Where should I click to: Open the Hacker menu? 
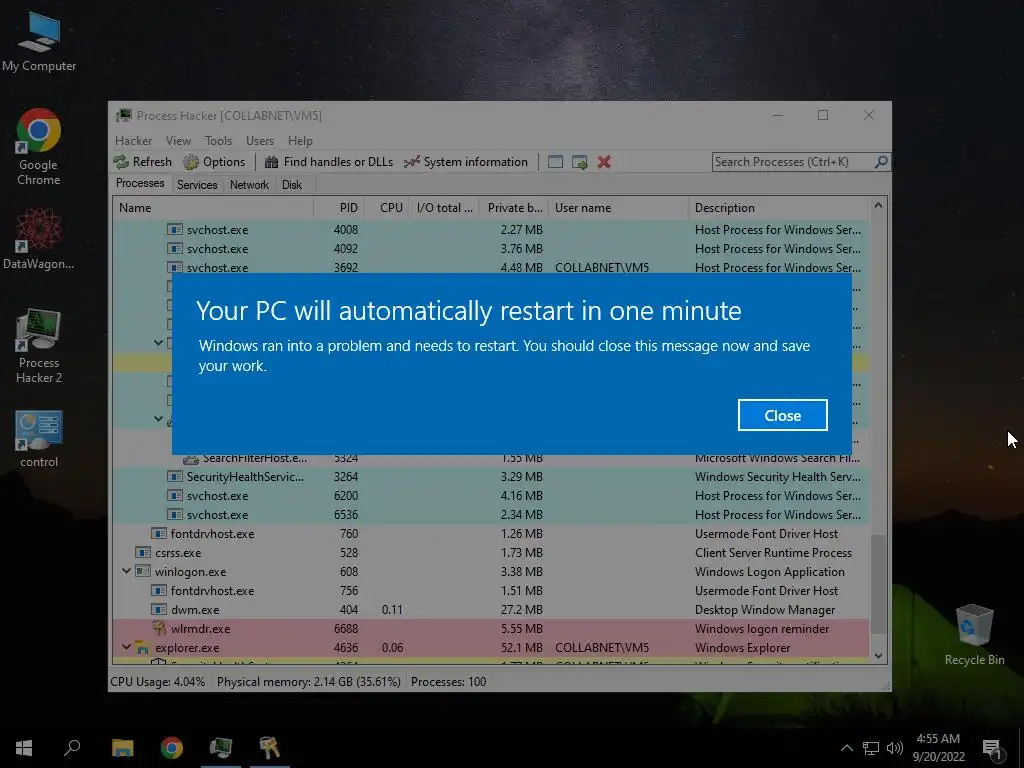point(133,141)
